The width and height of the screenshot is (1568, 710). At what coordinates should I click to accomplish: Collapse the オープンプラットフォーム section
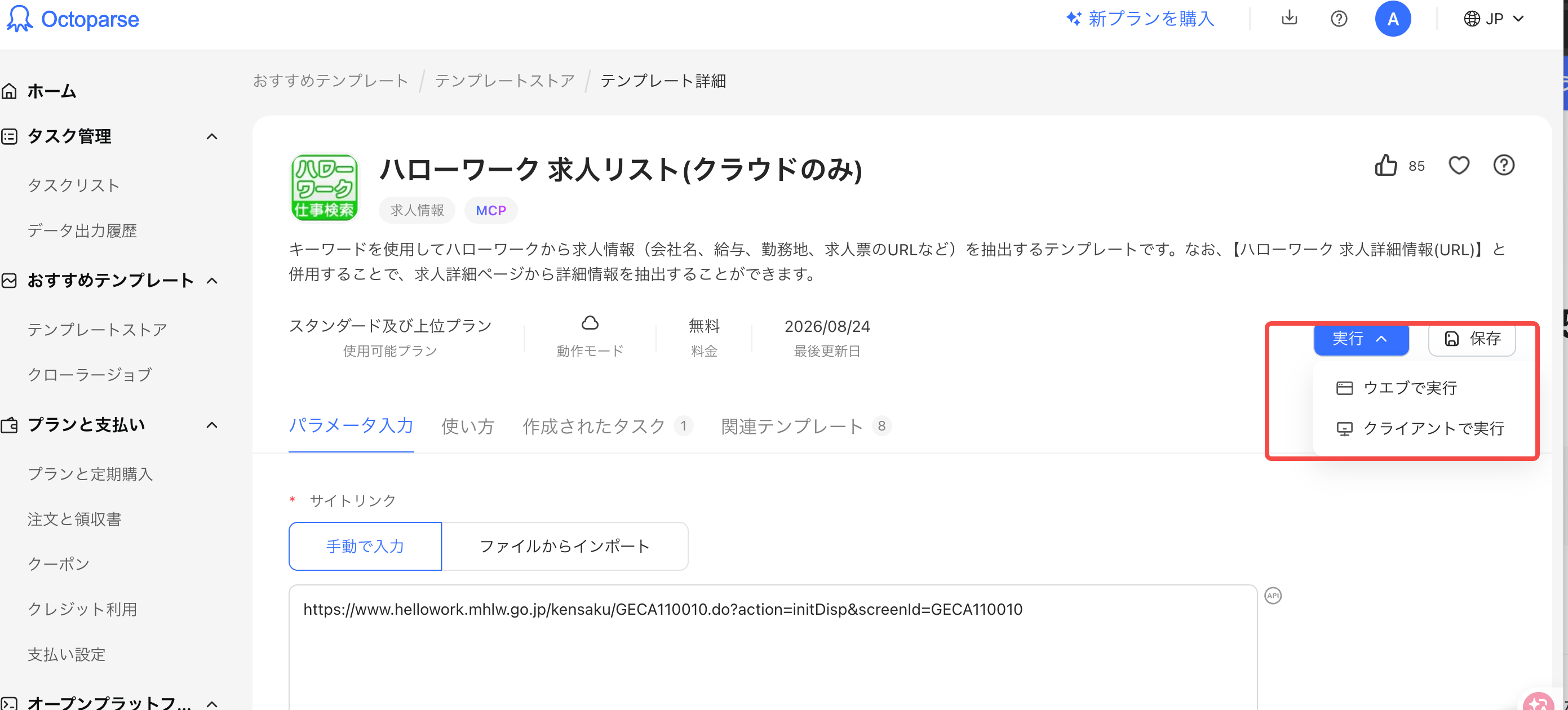point(212,703)
